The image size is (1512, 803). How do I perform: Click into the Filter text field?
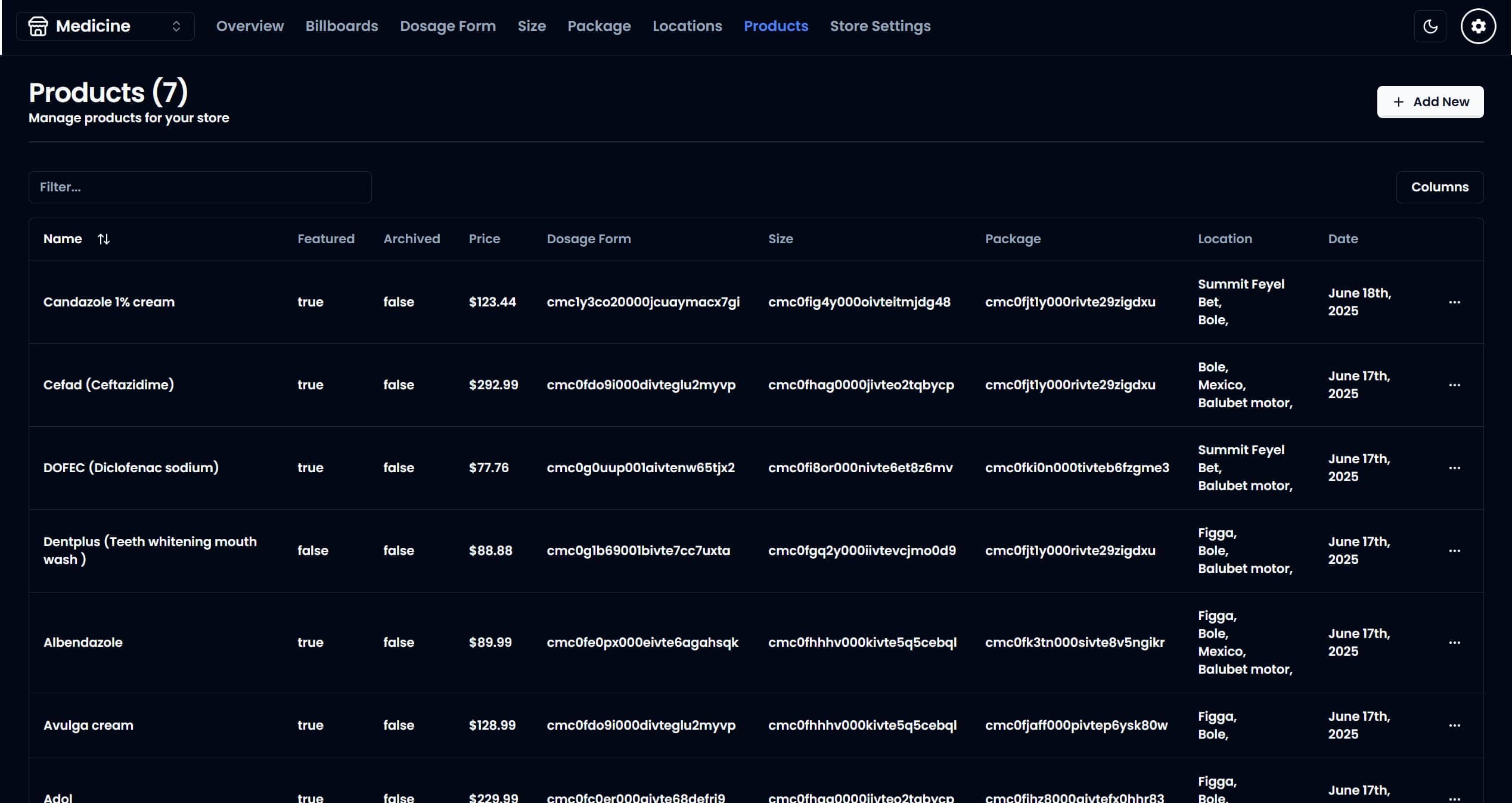pos(200,187)
